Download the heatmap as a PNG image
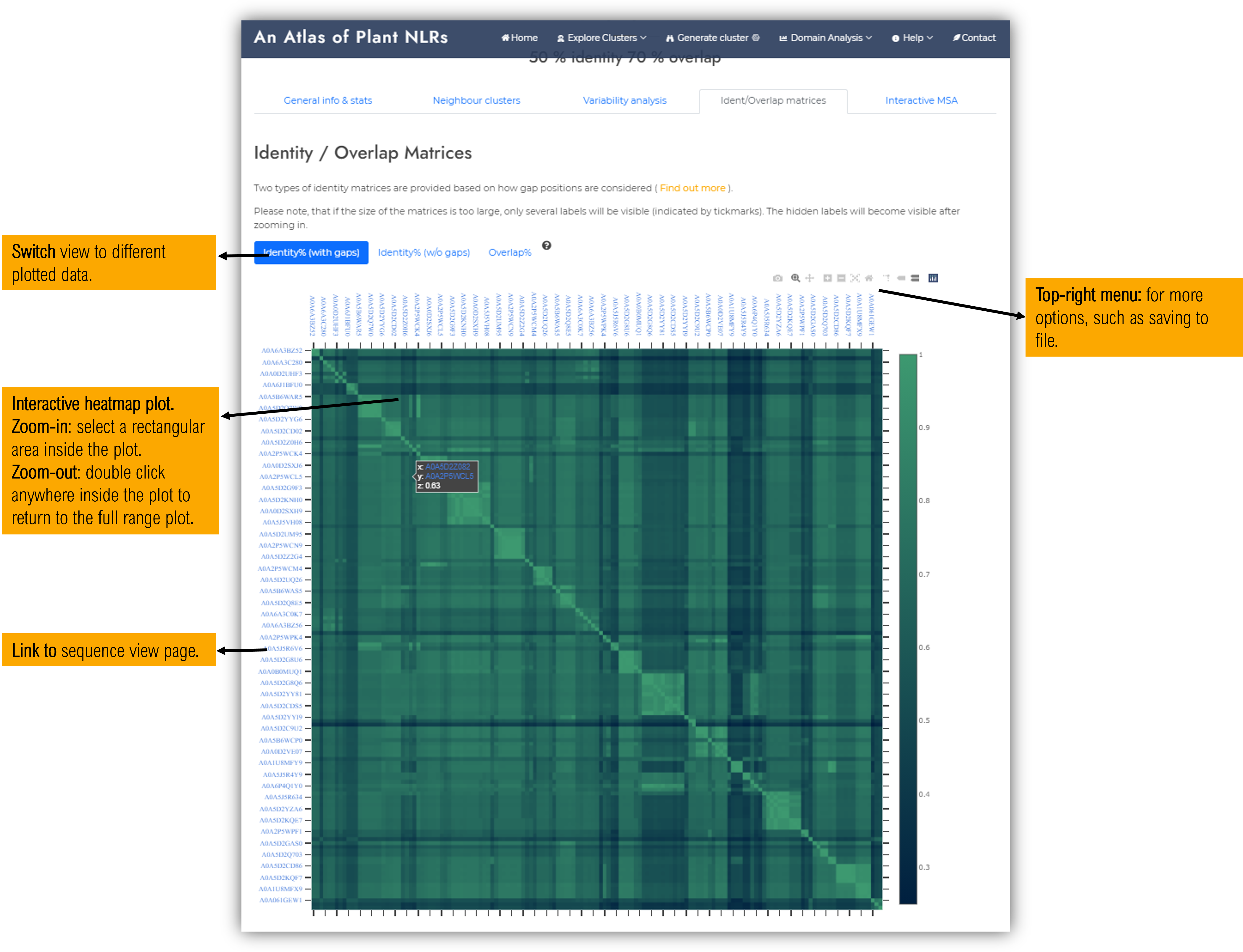1243x952 pixels. (777, 278)
